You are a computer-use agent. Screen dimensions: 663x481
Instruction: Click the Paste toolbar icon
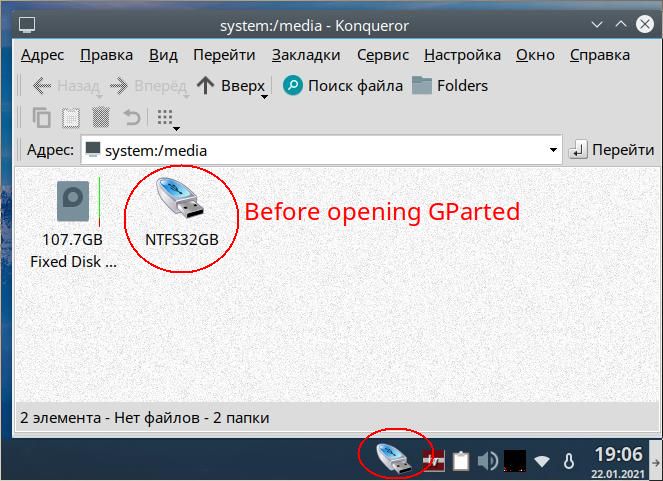click(71, 118)
